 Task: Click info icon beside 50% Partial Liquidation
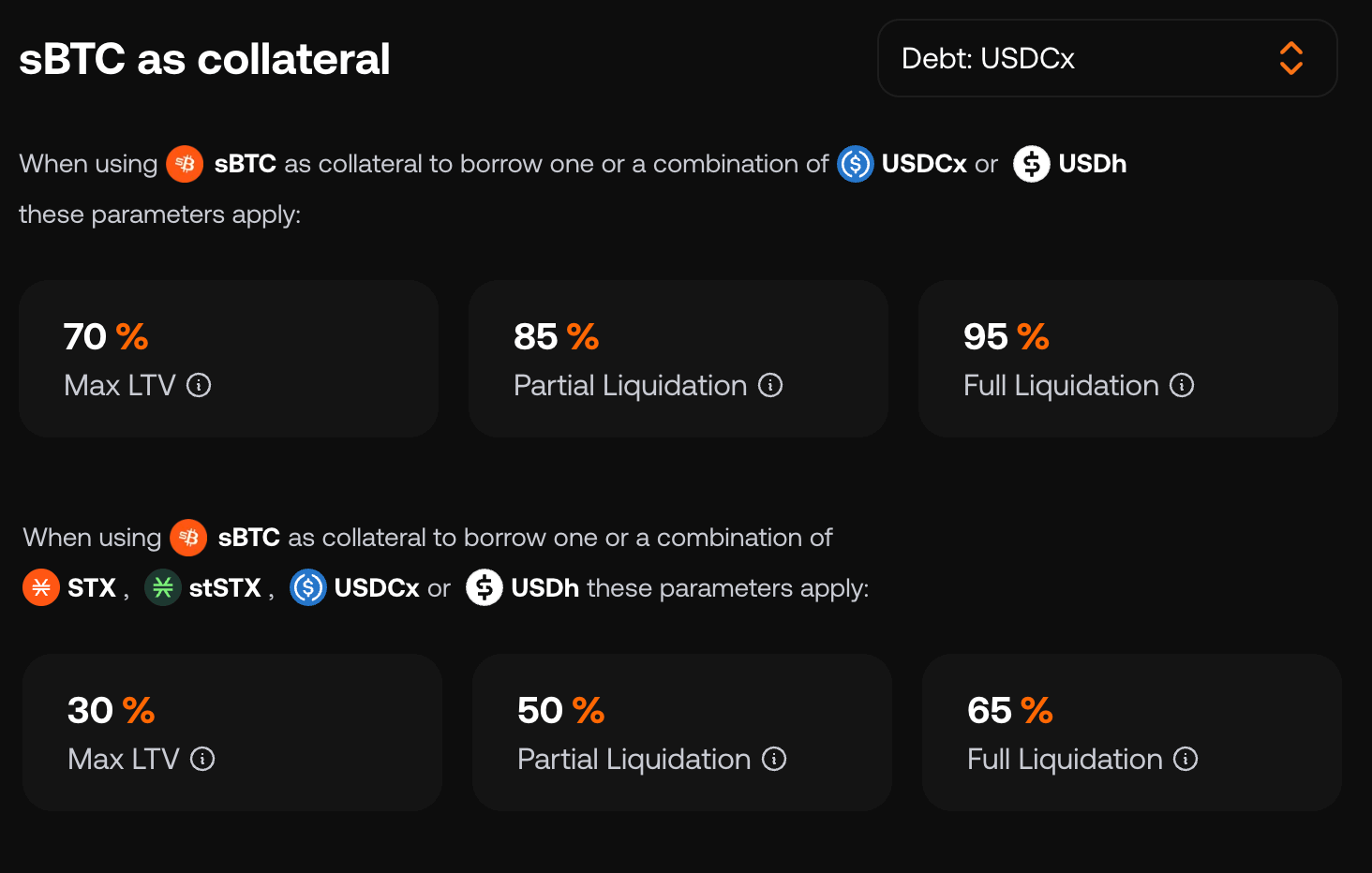pos(774,759)
